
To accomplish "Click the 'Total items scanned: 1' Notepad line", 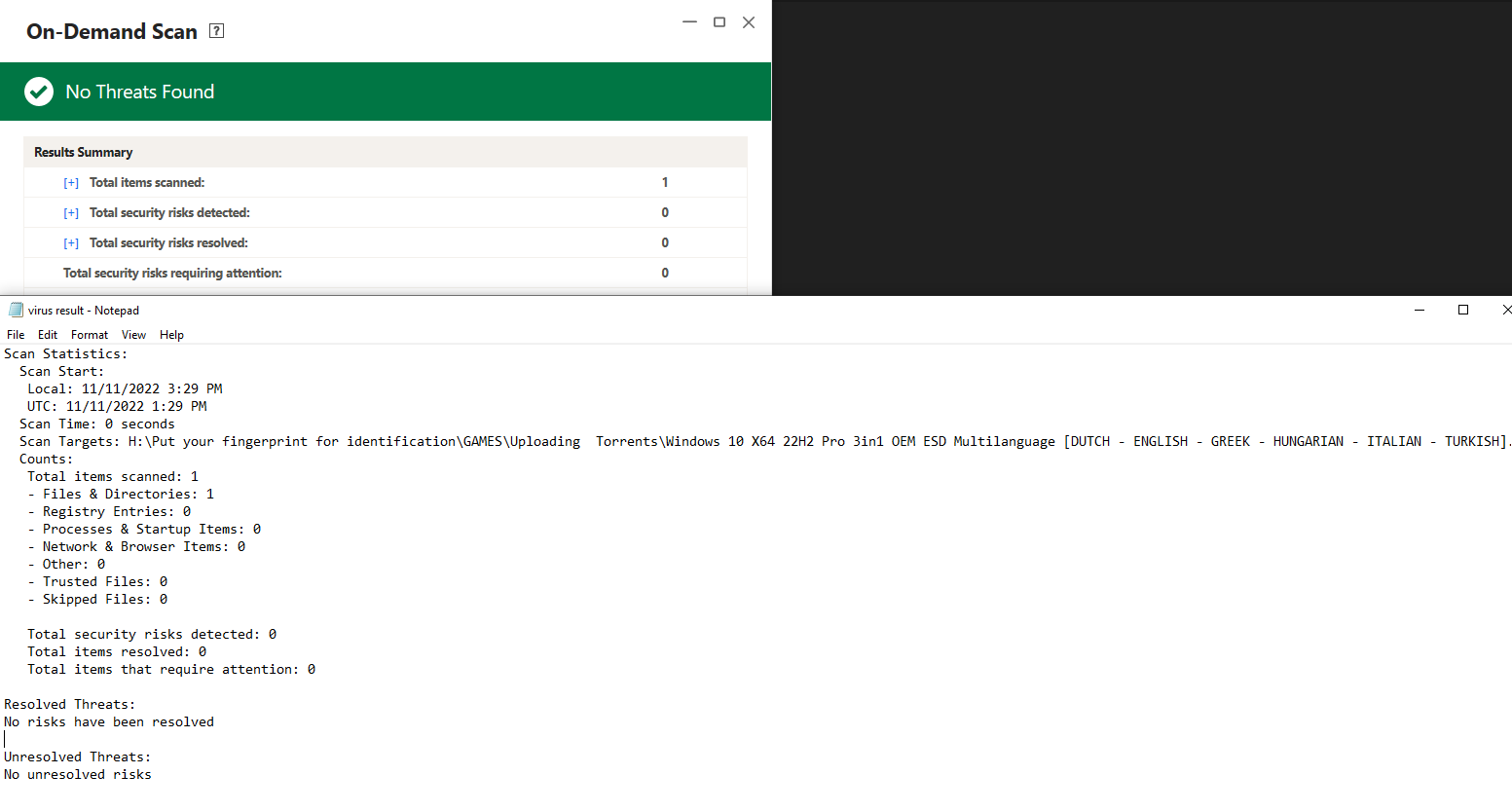I will (x=113, y=477).
